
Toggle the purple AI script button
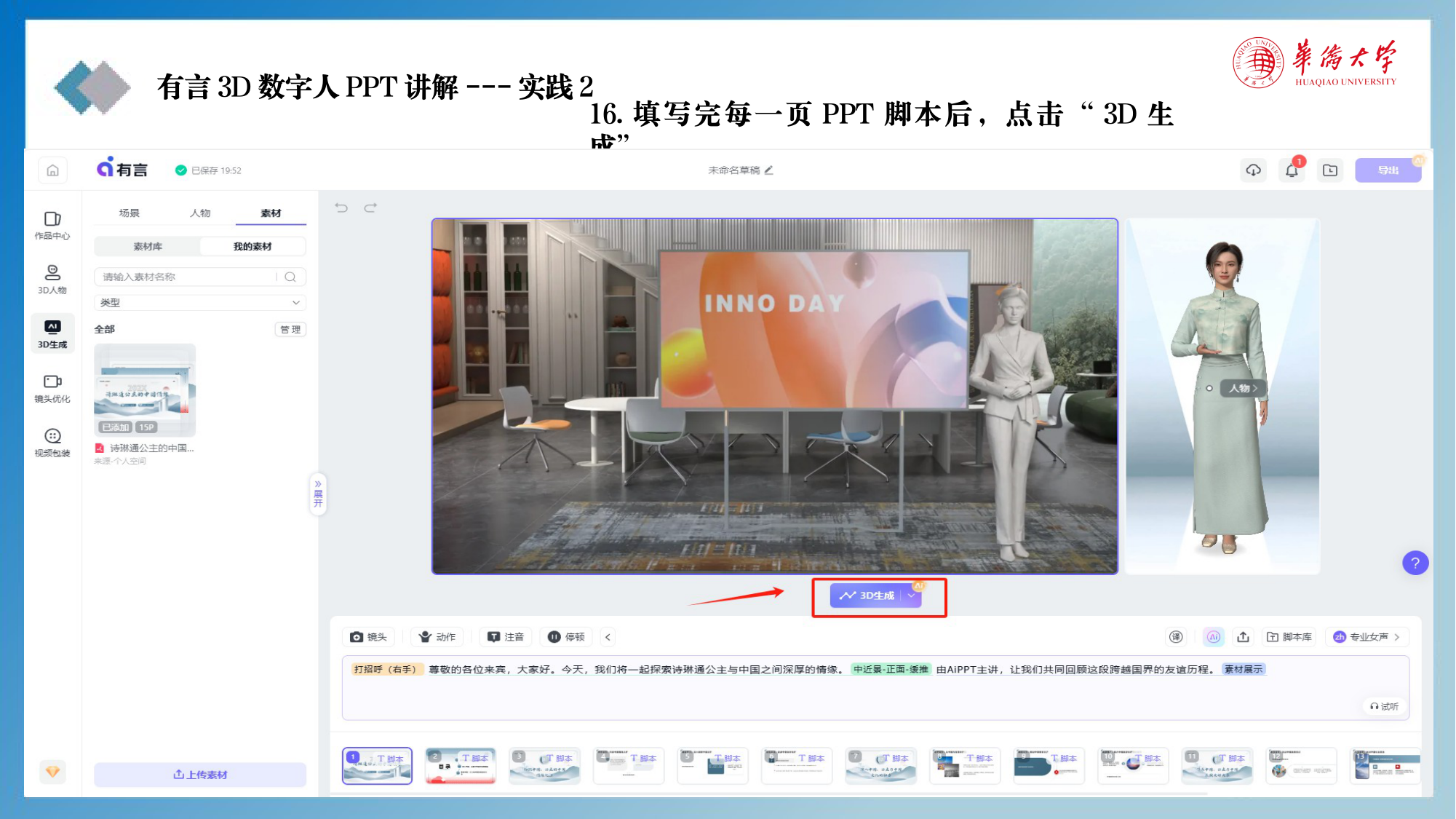1213,637
